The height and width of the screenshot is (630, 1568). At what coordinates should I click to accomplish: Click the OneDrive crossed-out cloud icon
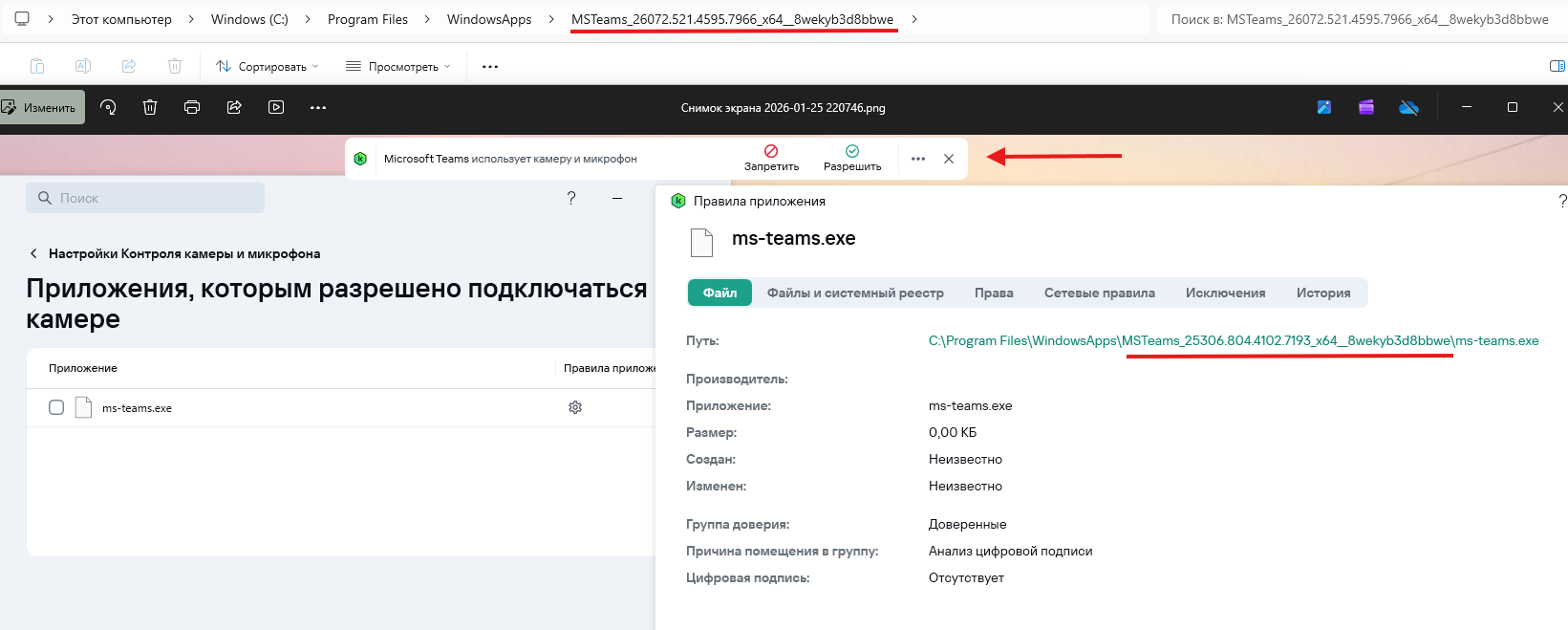tap(1408, 107)
